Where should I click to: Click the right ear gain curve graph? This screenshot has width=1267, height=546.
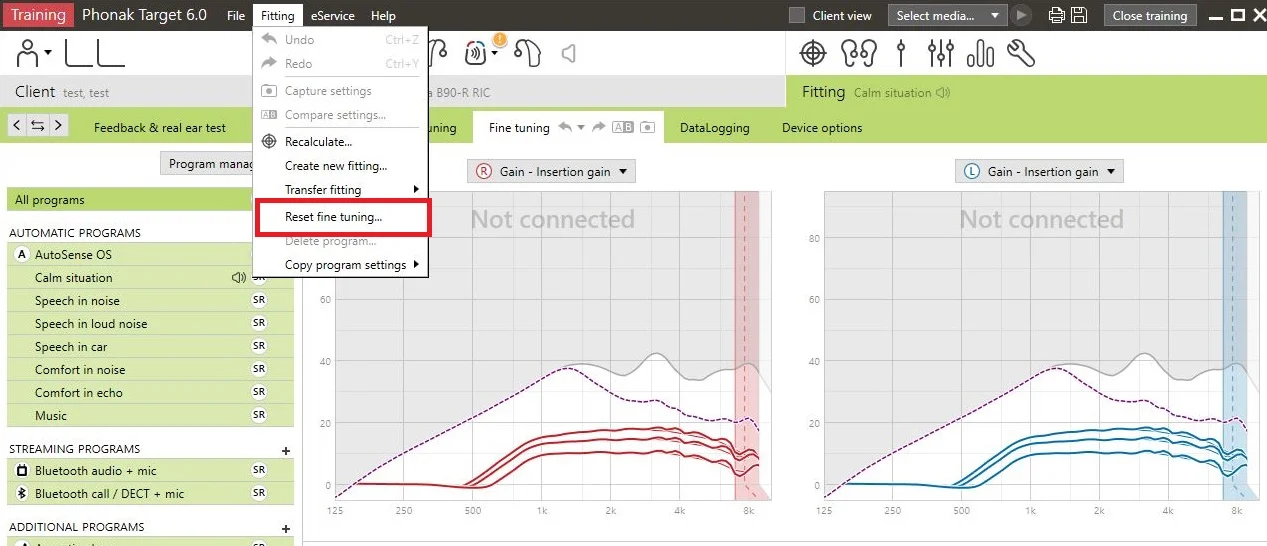coord(551,345)
